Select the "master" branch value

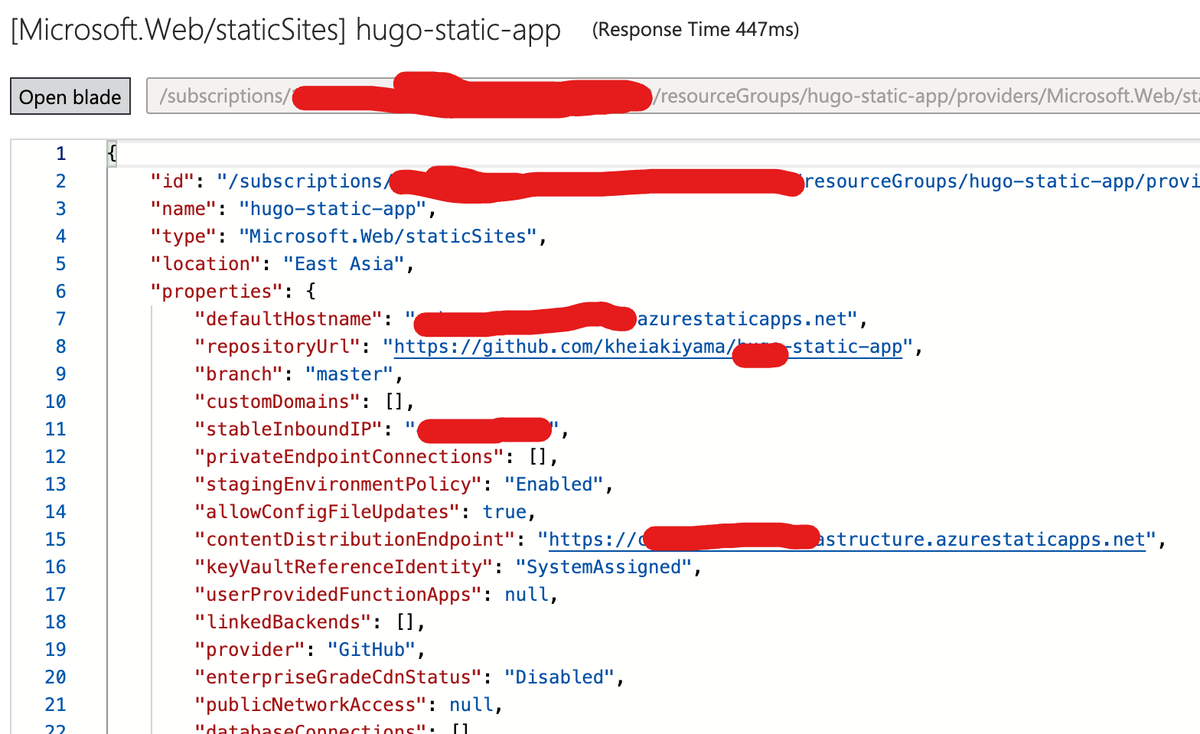348,374
